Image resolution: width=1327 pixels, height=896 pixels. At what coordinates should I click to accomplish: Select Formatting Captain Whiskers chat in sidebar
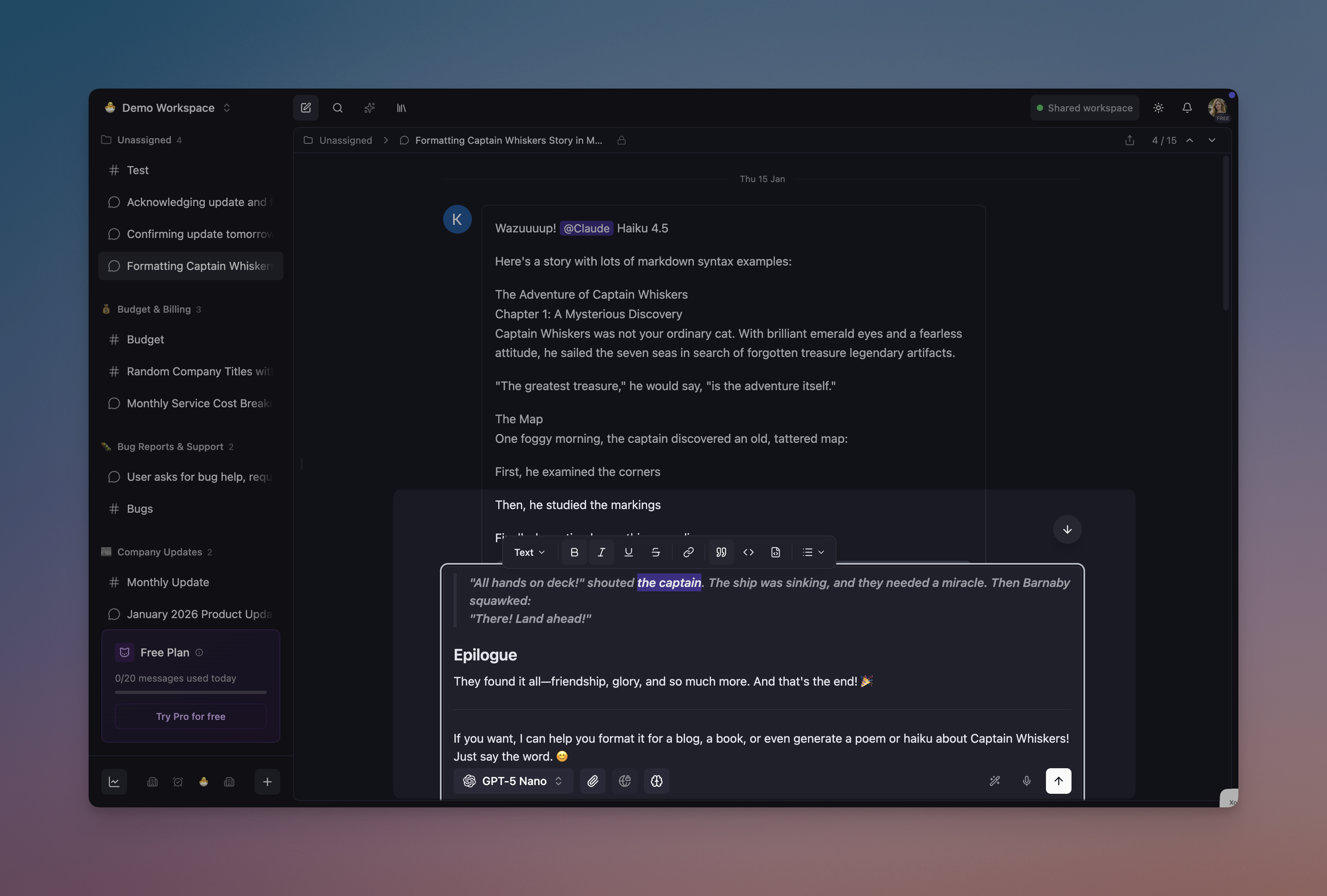[191, 266]
